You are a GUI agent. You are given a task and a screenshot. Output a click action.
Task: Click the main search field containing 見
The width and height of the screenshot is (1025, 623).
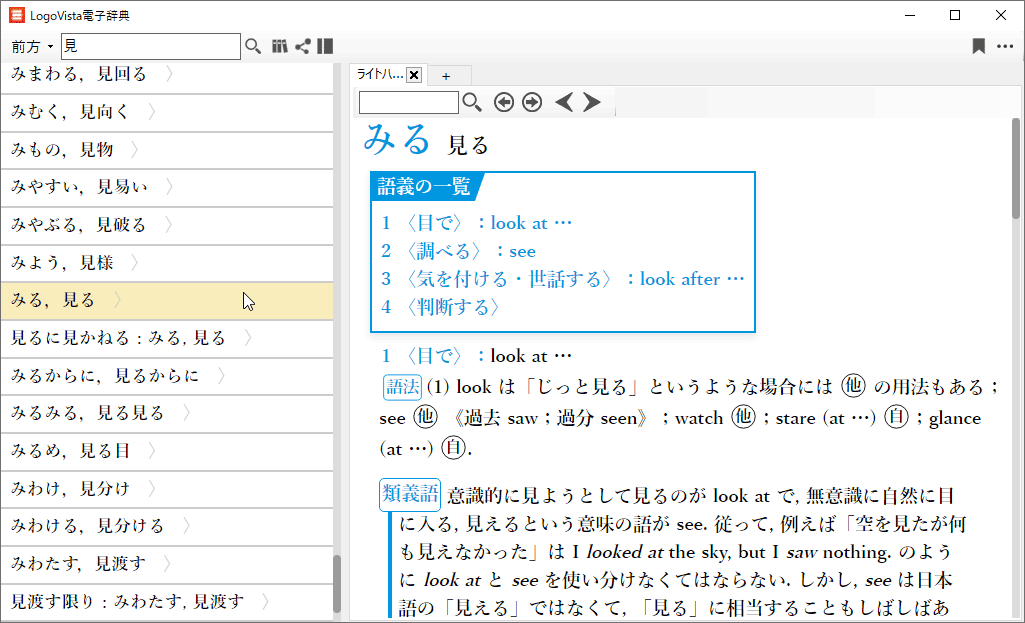pos(151,46)
